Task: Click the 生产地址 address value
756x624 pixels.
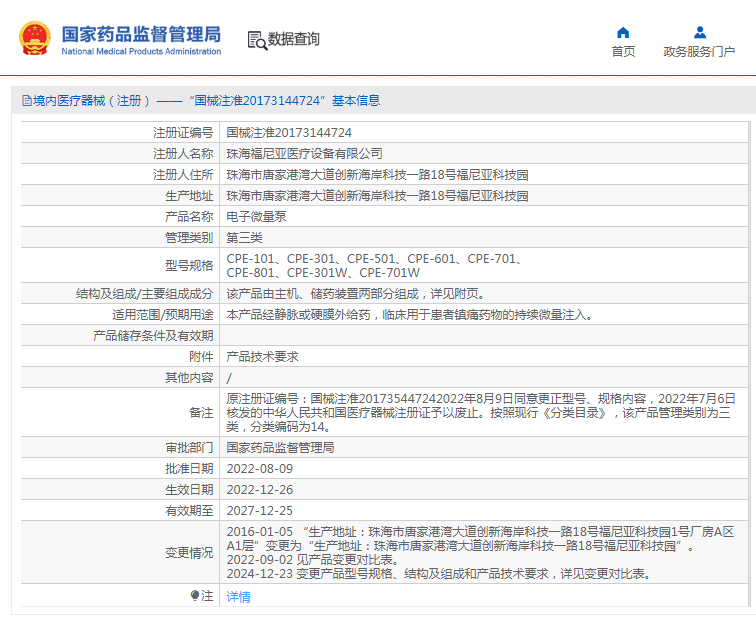Action: (x=378, y=196)
